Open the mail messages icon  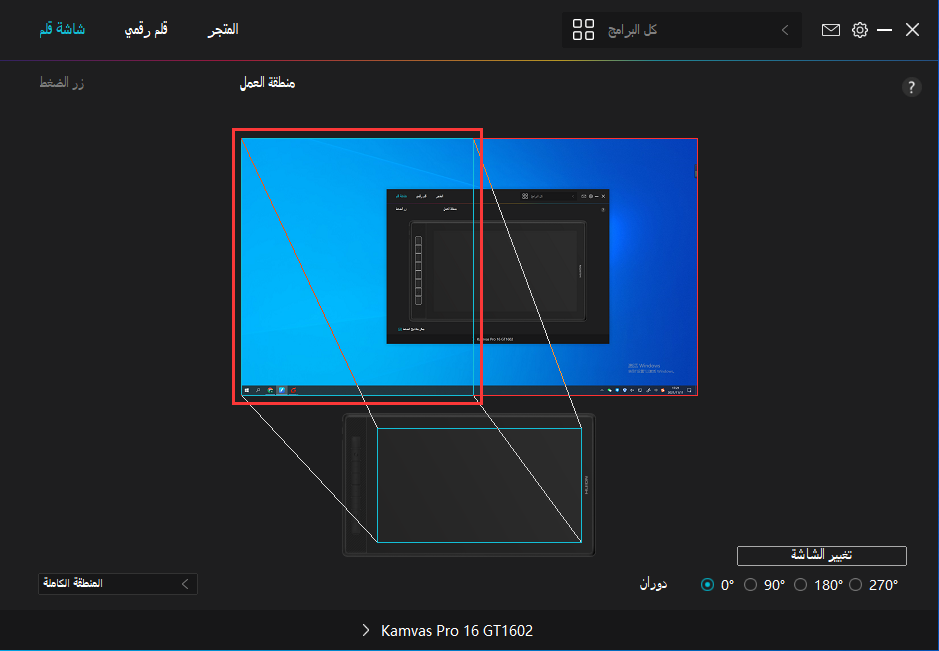[830, 30]
